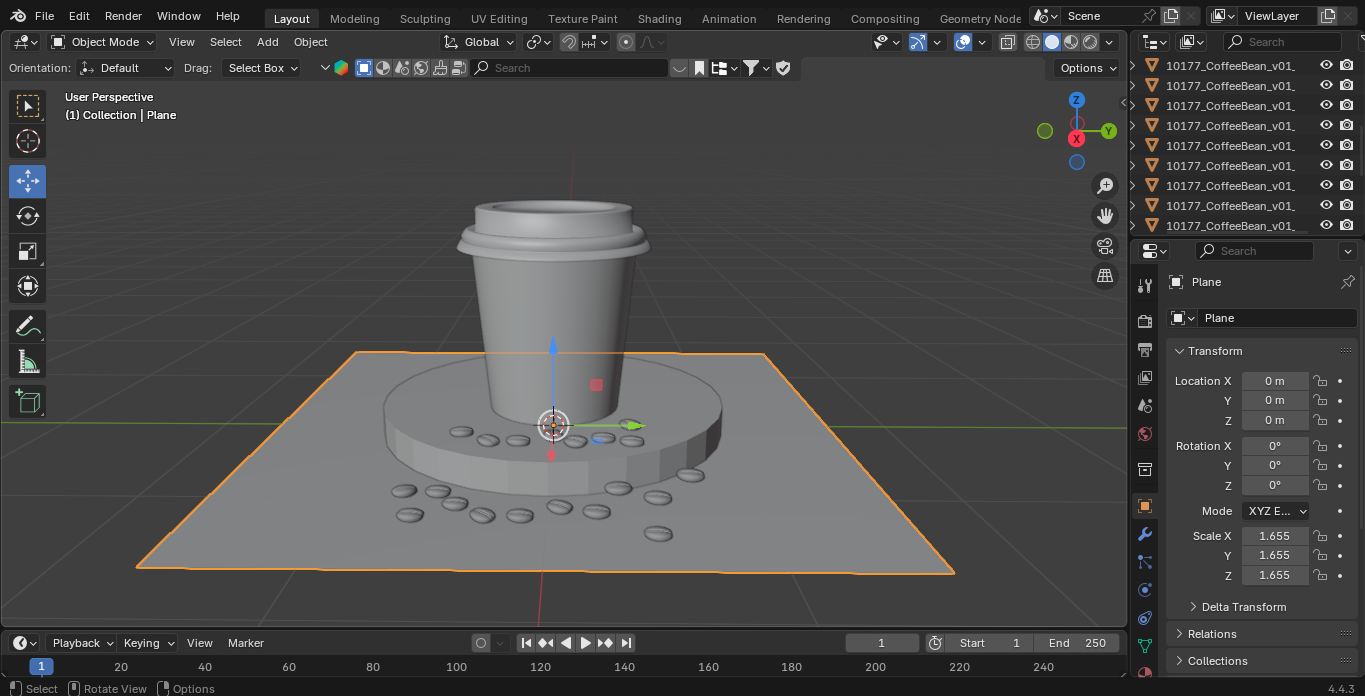Viewport: 1365px width, 696px height.
Task: Toggle the Location X lock
Action: pos(1320,381)
